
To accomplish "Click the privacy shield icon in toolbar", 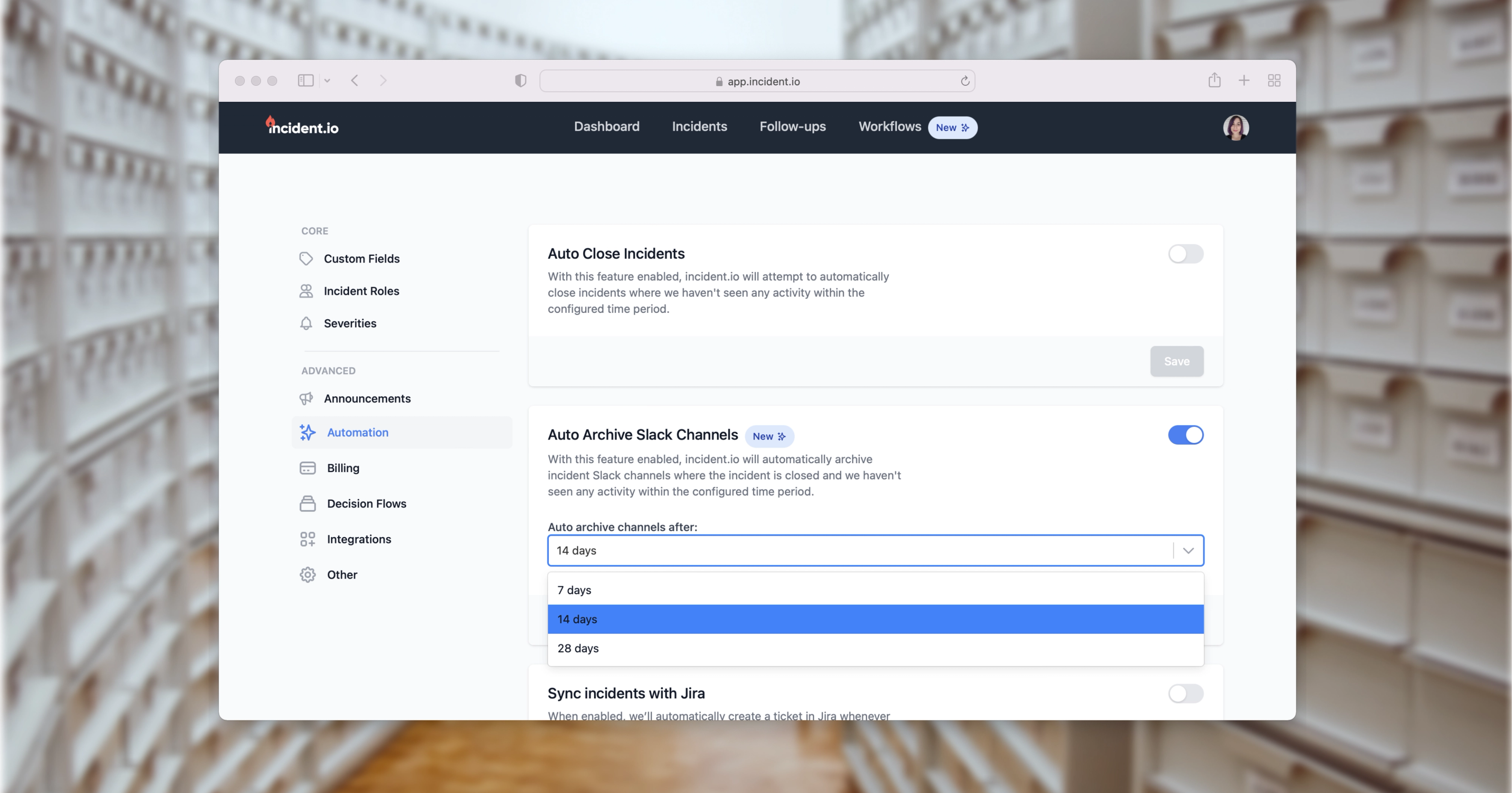I will click(520, 80).
